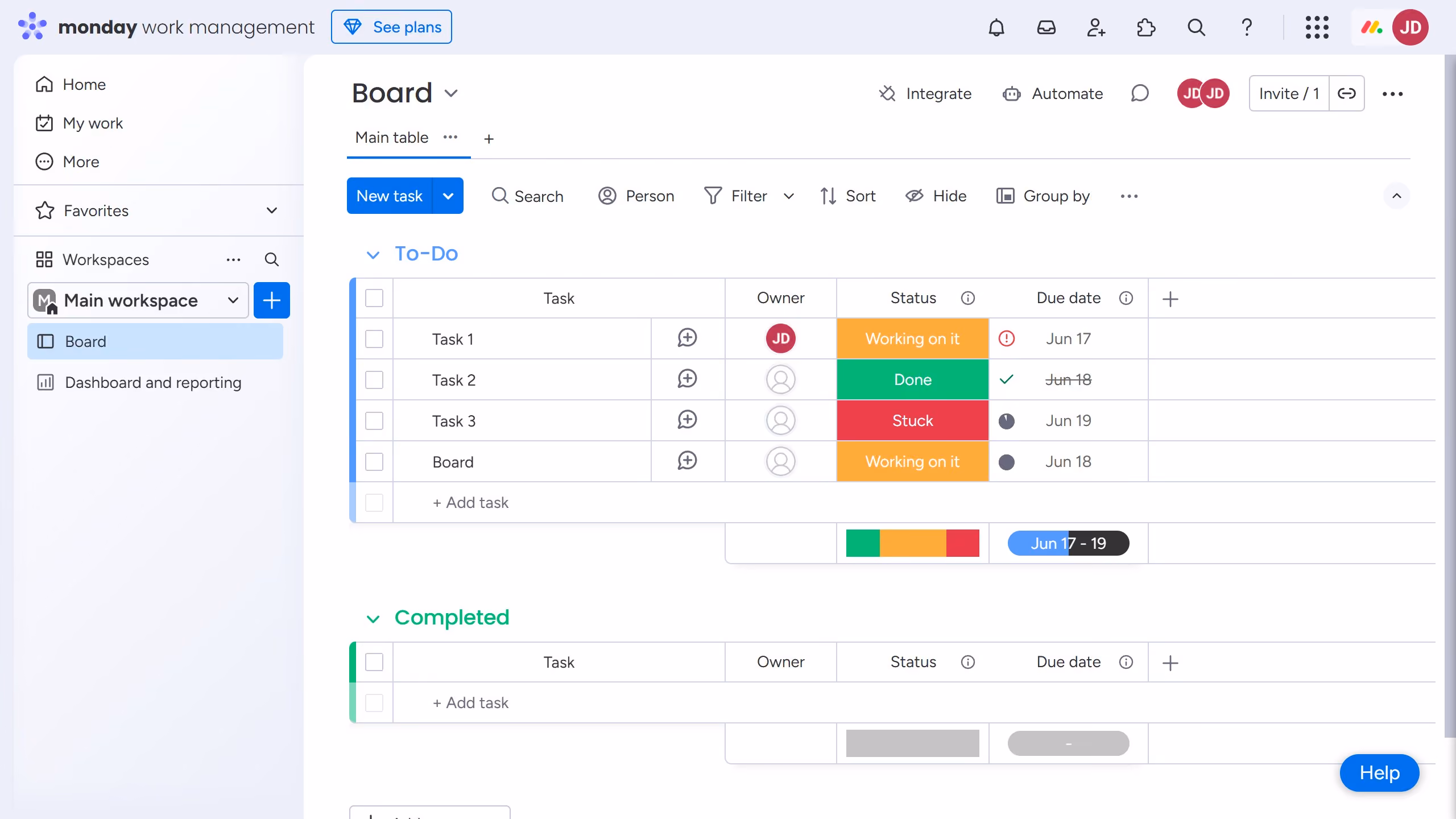Click the Help button

[1379, 772]
